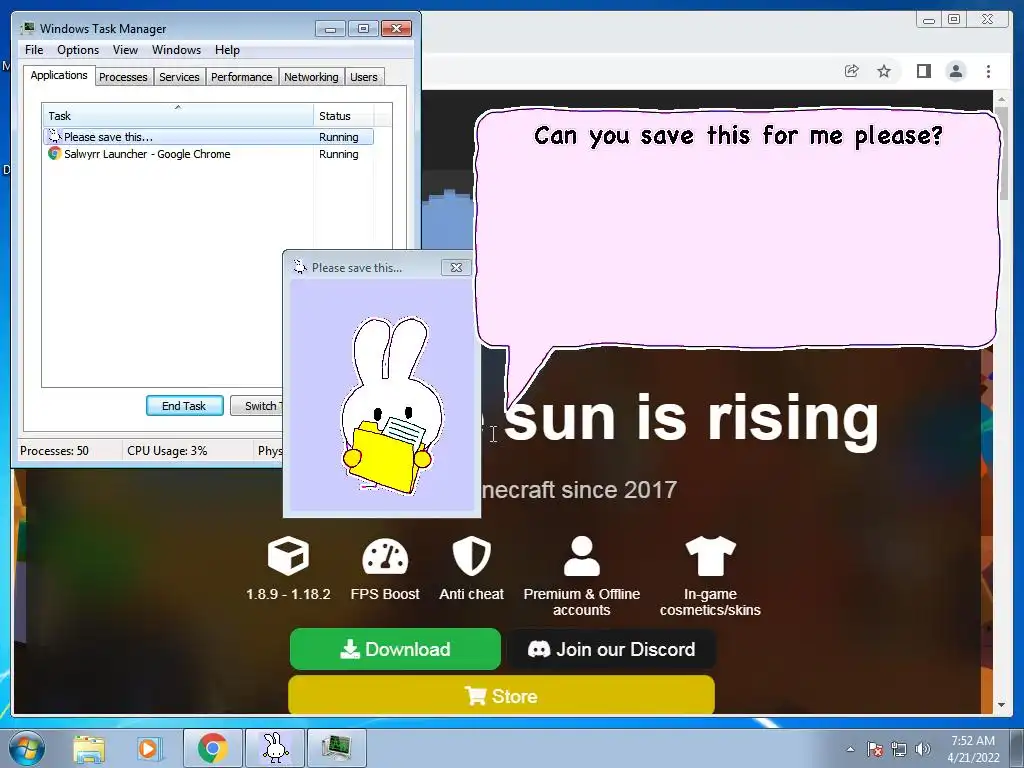Click the Anti cheat shield icon
Screen dimensions: 1024x768
click(x=472, y=556)
